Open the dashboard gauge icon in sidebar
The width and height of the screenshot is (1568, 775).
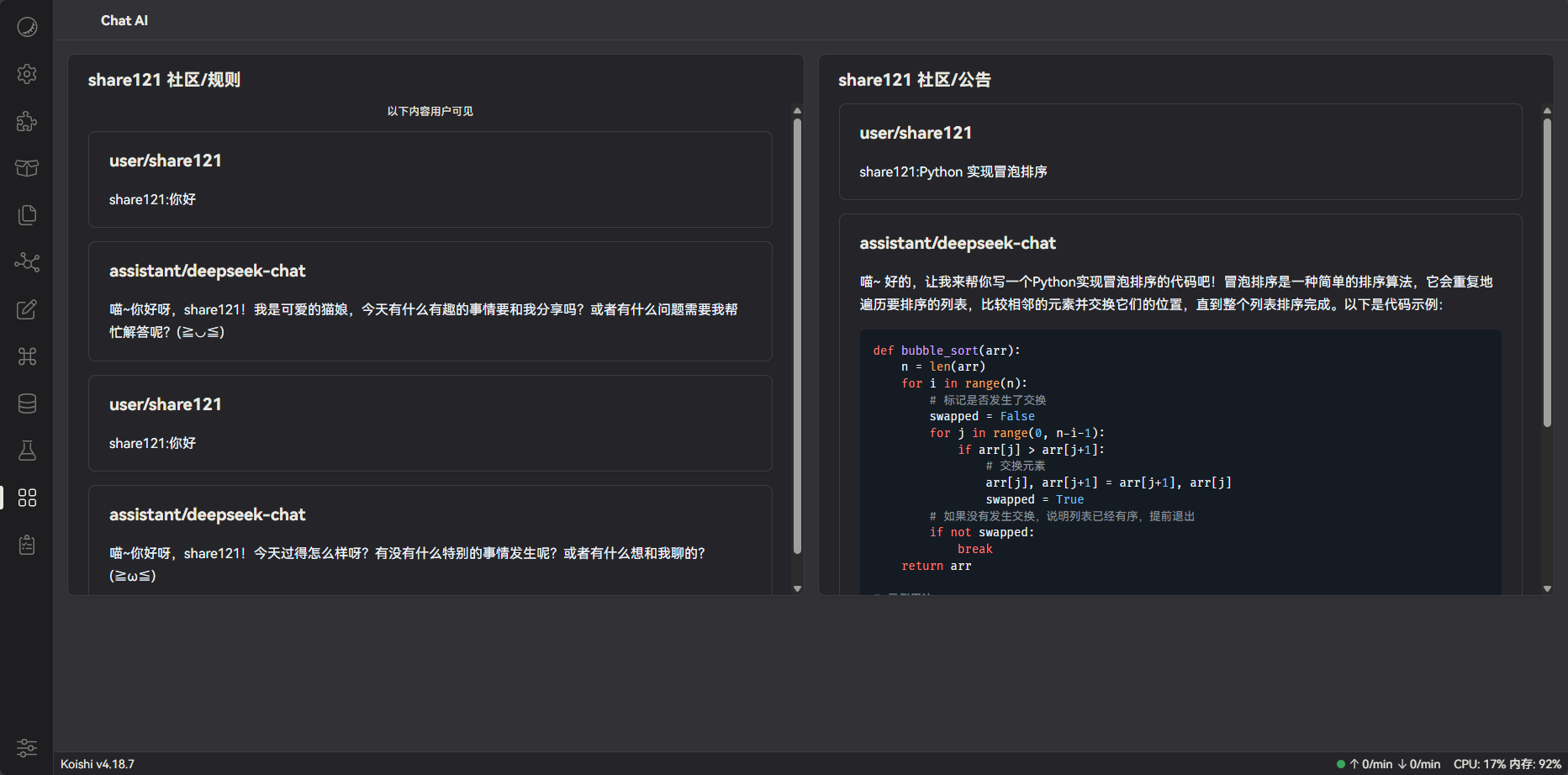pyautogui.click(x=27, y=27)
